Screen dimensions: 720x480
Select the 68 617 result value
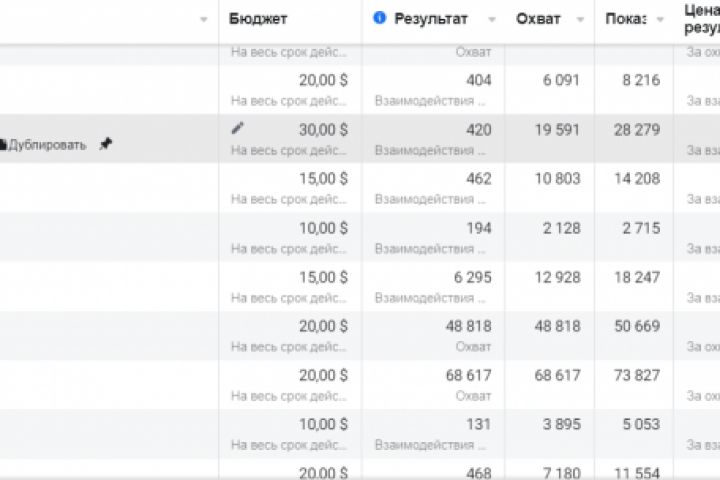[468, 375]
